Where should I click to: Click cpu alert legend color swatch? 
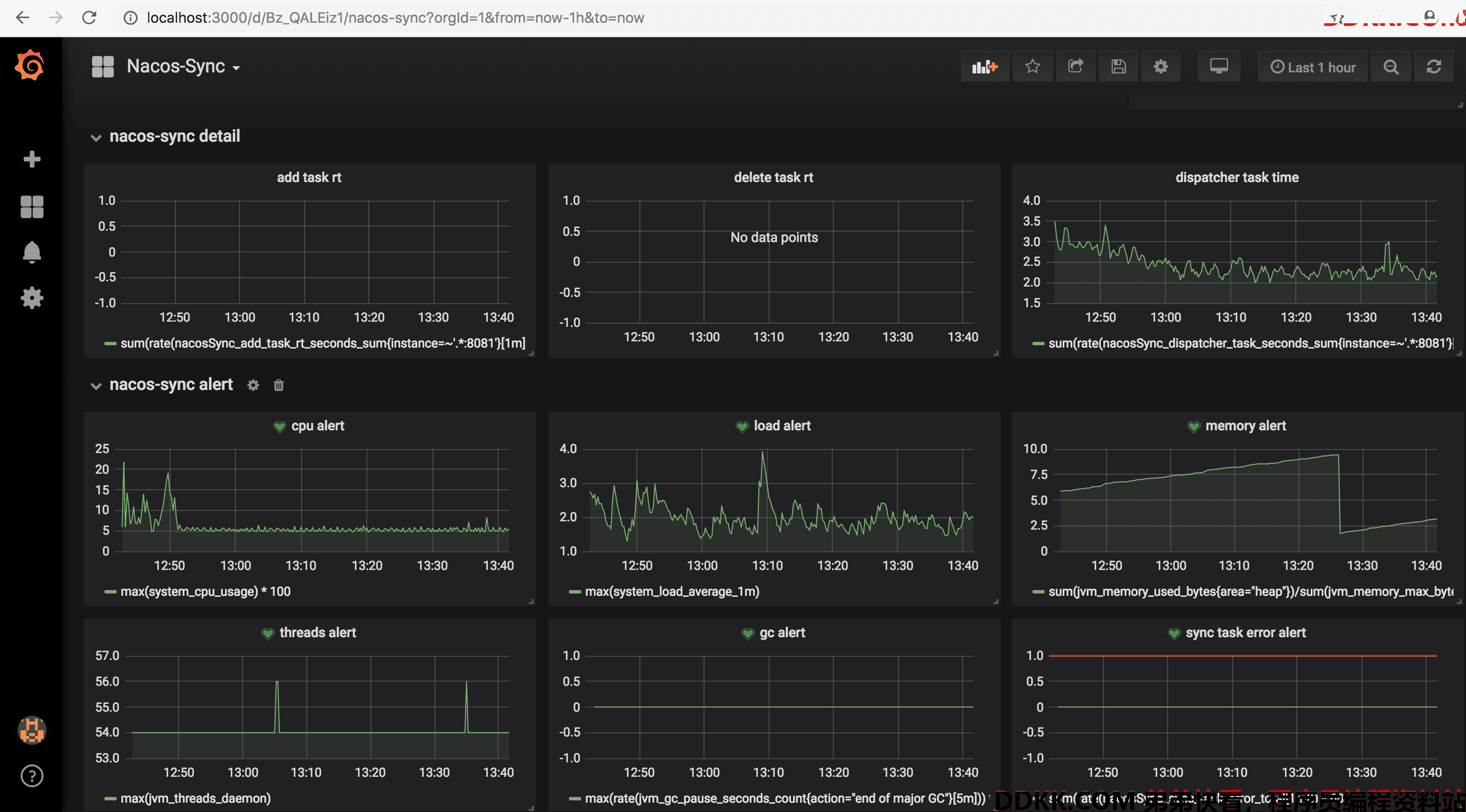point(110,592)
